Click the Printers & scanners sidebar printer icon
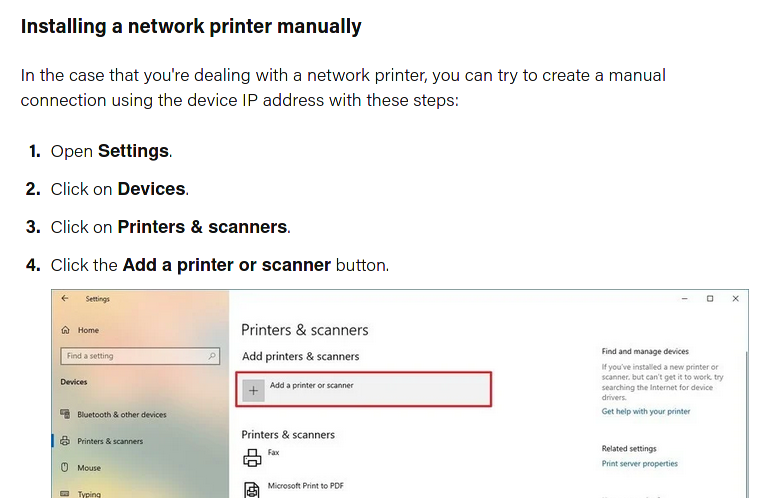 click(x=65, y=441)
